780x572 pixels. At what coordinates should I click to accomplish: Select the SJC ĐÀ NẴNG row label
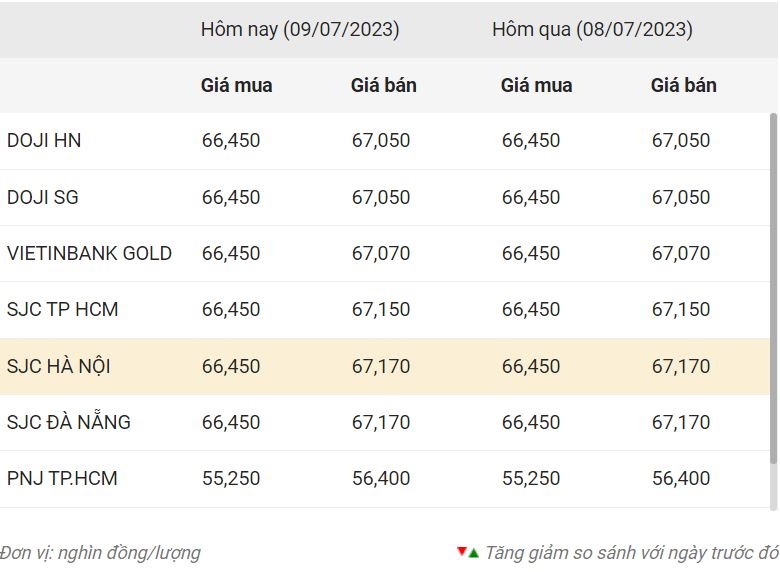69,422
